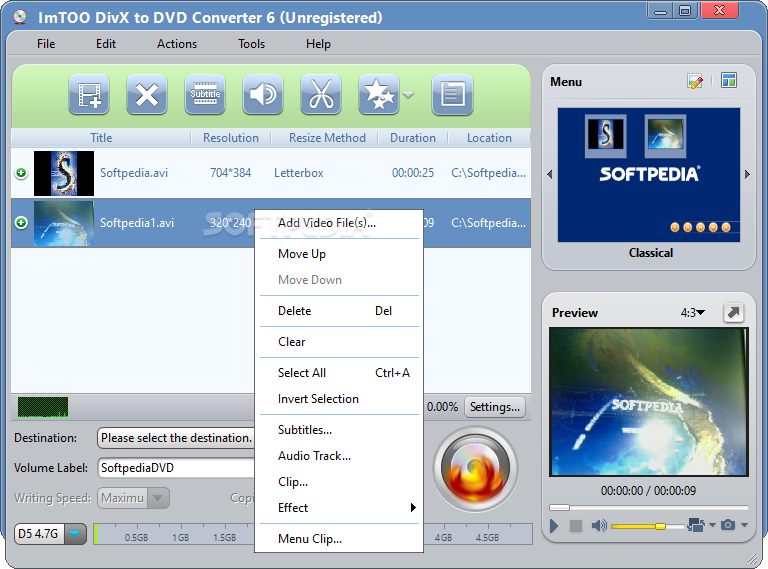Open the menu template edit pencil icon
The image size is (768, 569).
point(695,81)
